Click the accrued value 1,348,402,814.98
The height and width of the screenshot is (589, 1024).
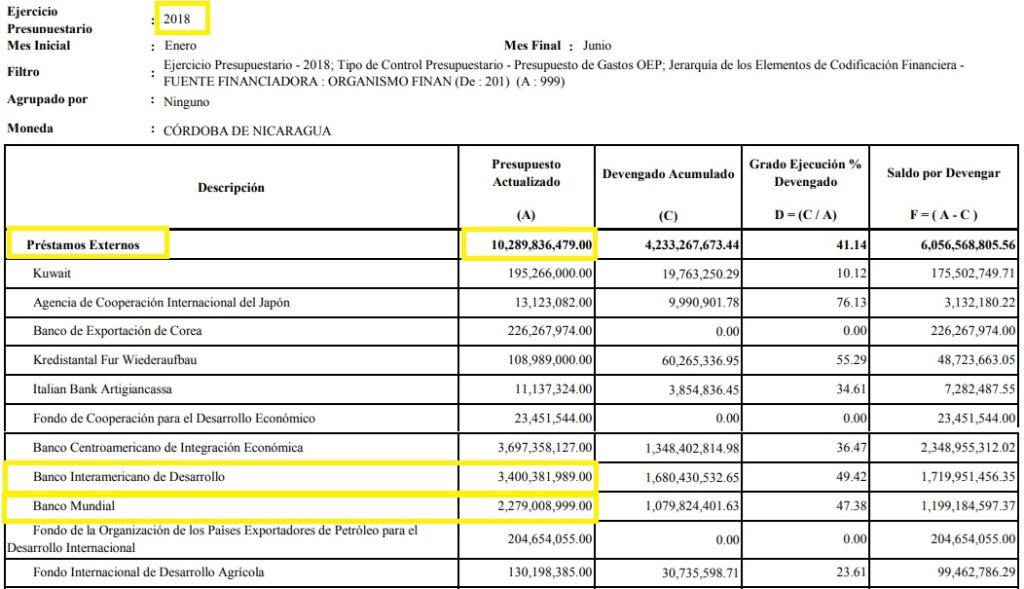pos(692,448)
